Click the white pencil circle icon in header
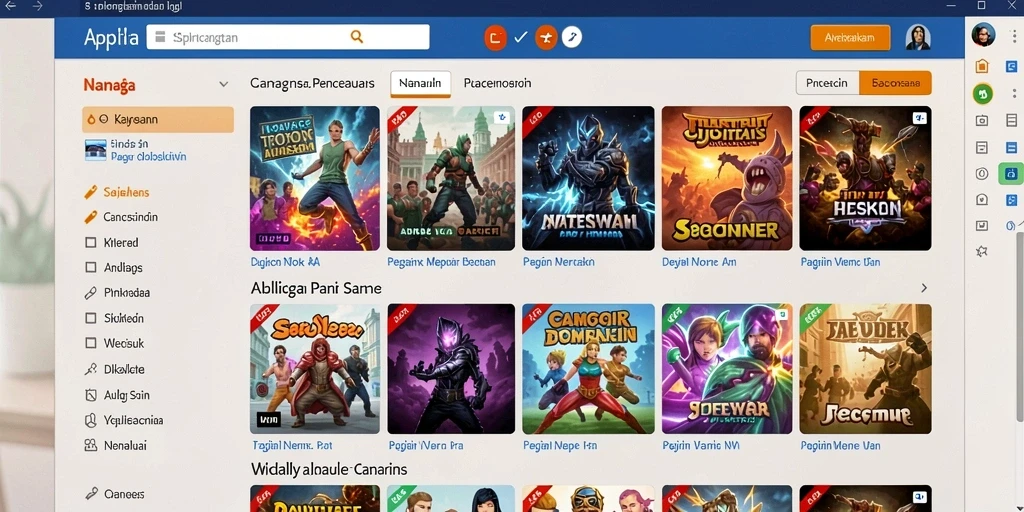The image size is (1024, 512). tap(571, 38)
